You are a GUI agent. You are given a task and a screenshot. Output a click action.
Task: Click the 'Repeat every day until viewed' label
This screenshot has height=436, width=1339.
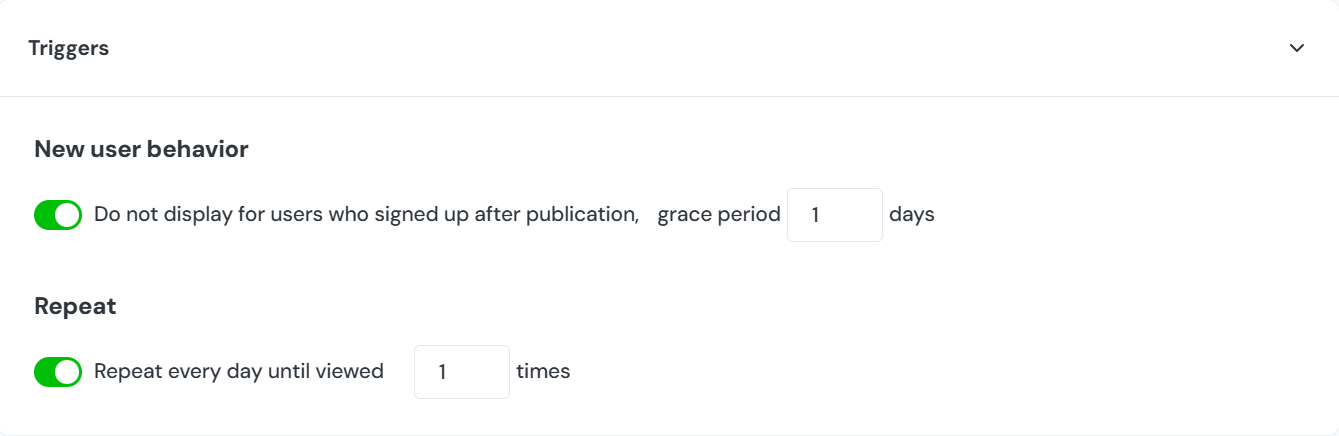[x=238, y=371]
